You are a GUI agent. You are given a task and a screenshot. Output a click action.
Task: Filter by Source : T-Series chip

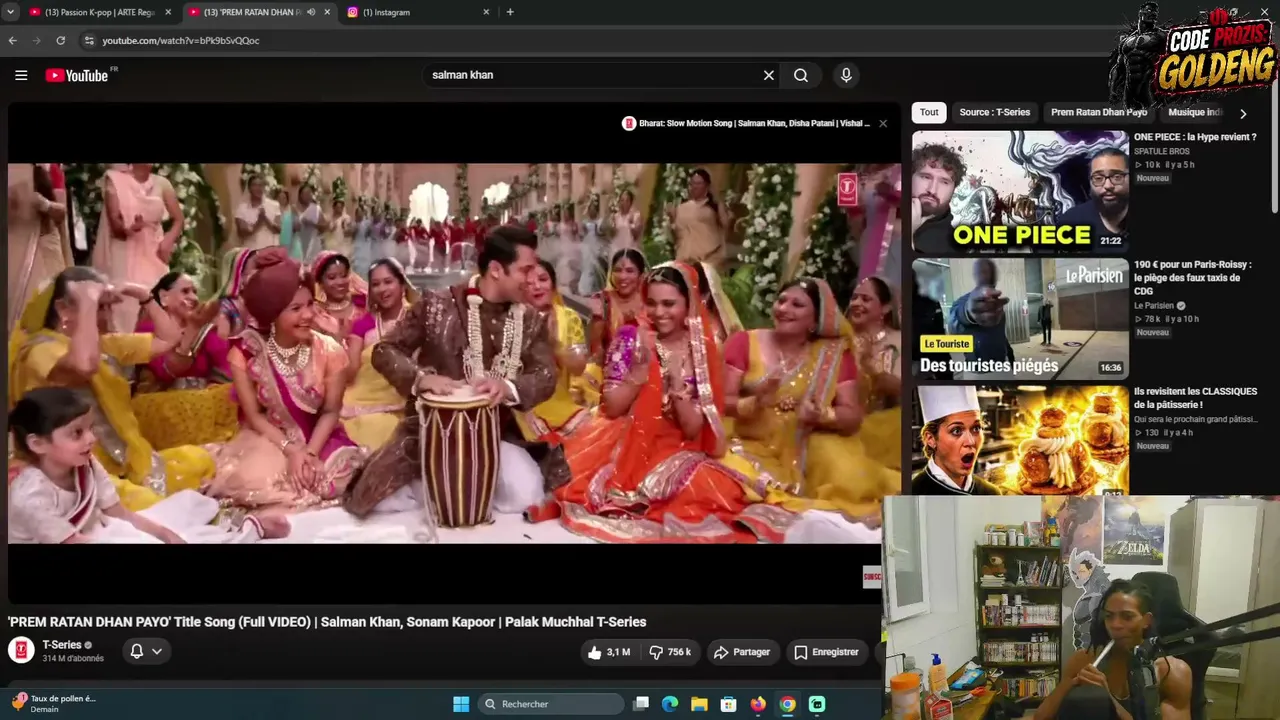tap(995, 112)
